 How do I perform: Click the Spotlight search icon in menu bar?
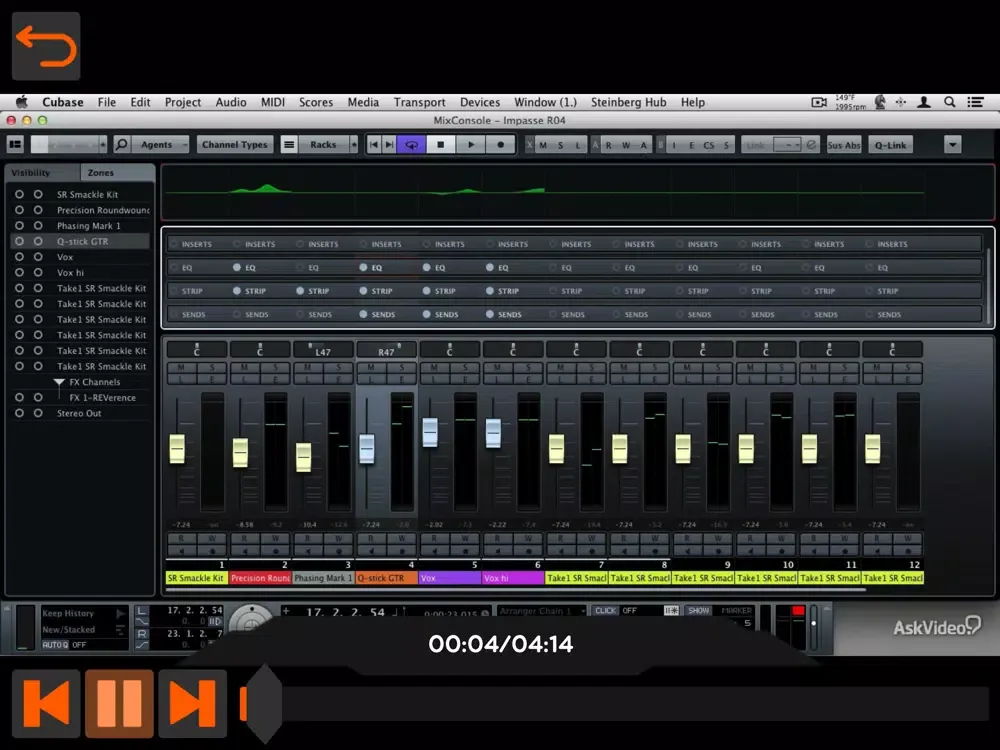click(950, 102)
